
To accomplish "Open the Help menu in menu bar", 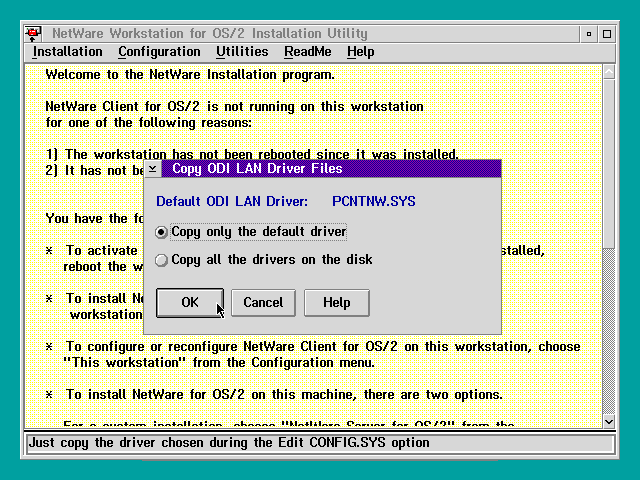I will pyautogui.click(x=361, y=52).
